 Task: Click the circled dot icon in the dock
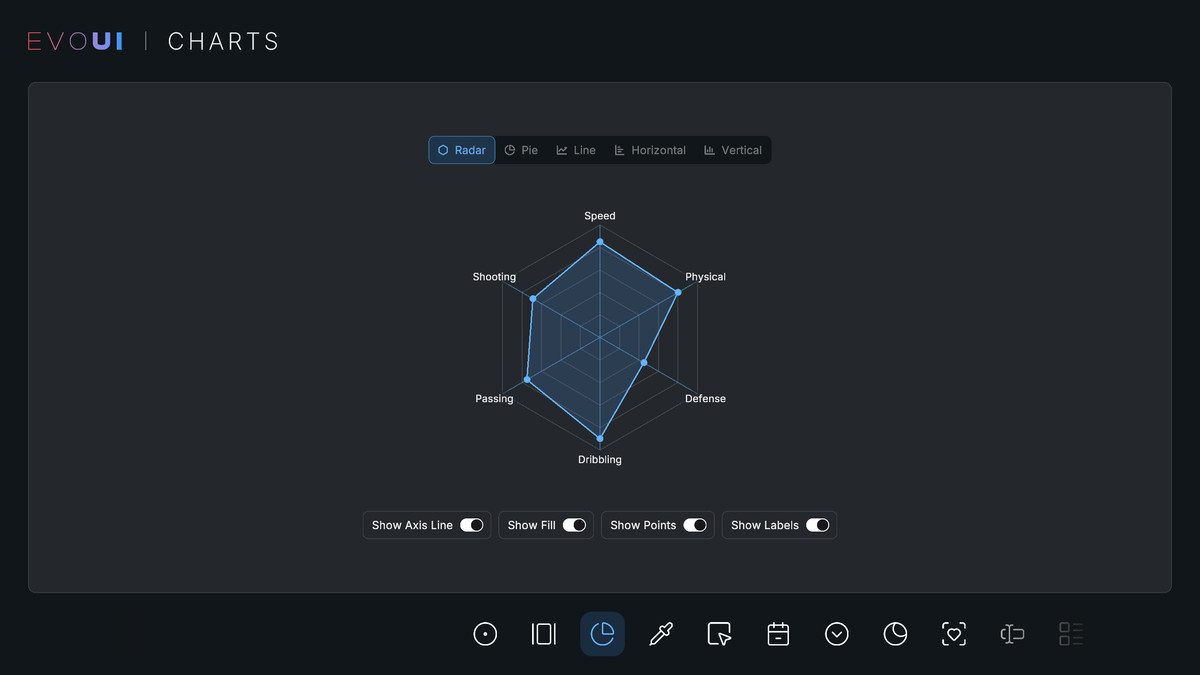(x=485, y=633)
